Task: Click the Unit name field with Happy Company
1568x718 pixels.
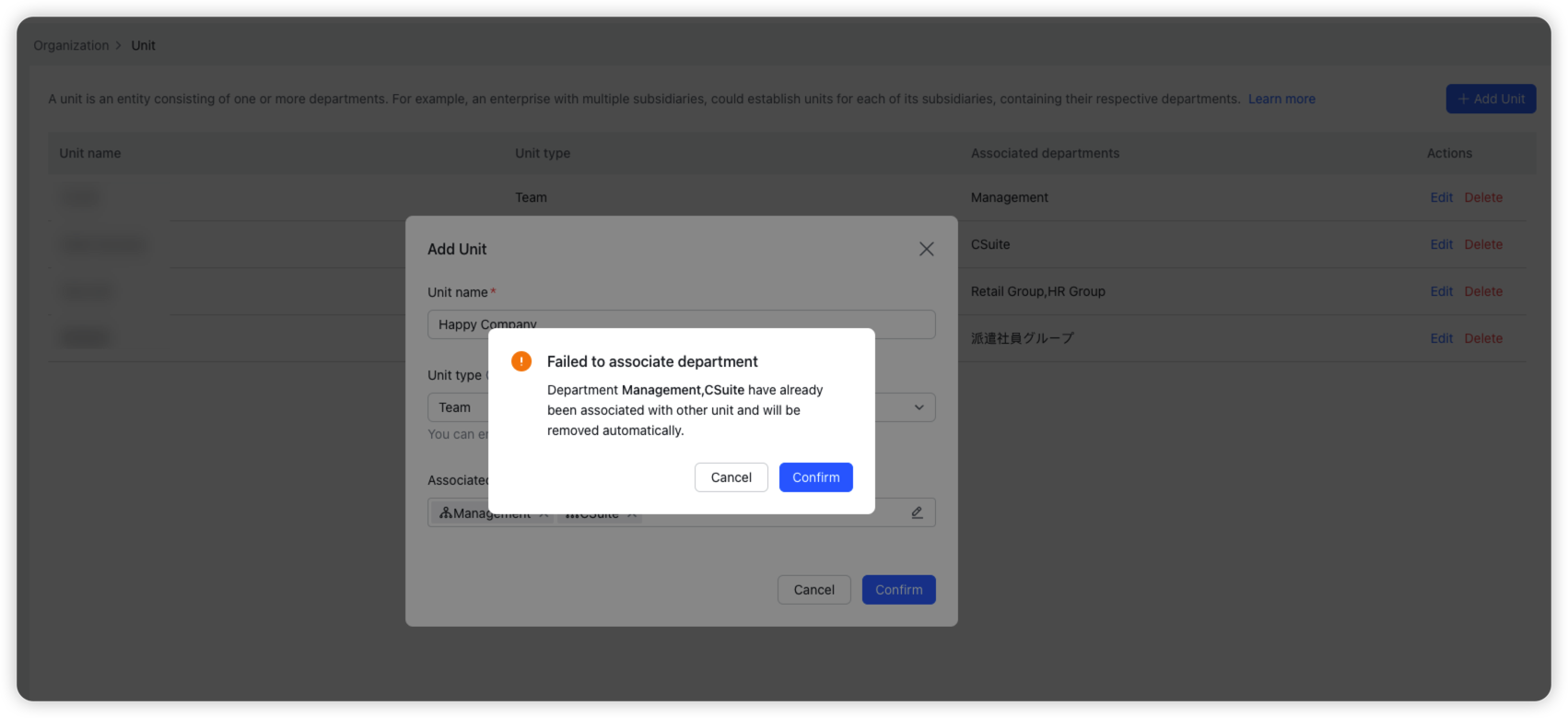Action: click(682, 324)
